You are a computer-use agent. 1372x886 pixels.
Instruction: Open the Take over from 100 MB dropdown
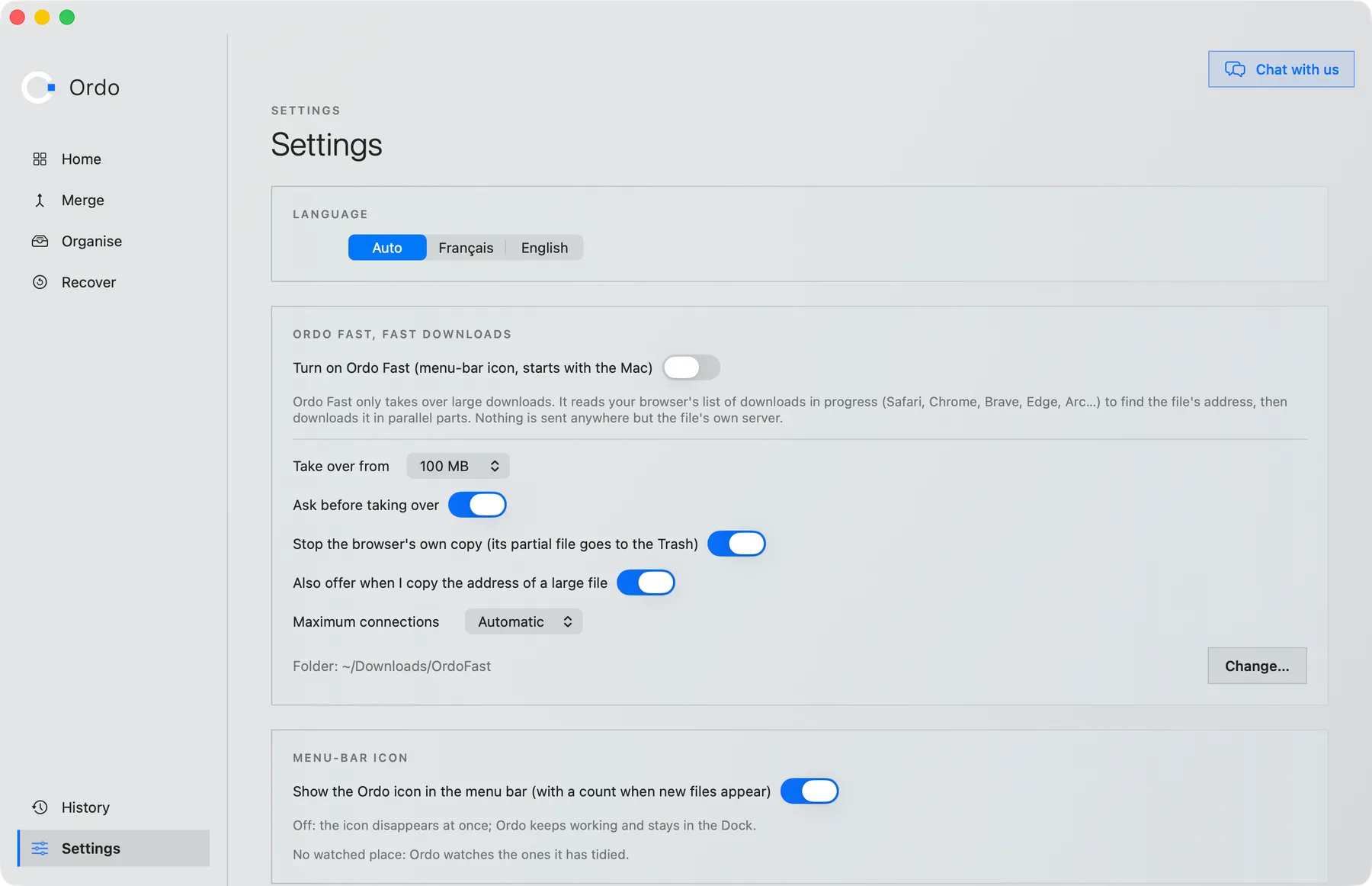click(458, 466)
